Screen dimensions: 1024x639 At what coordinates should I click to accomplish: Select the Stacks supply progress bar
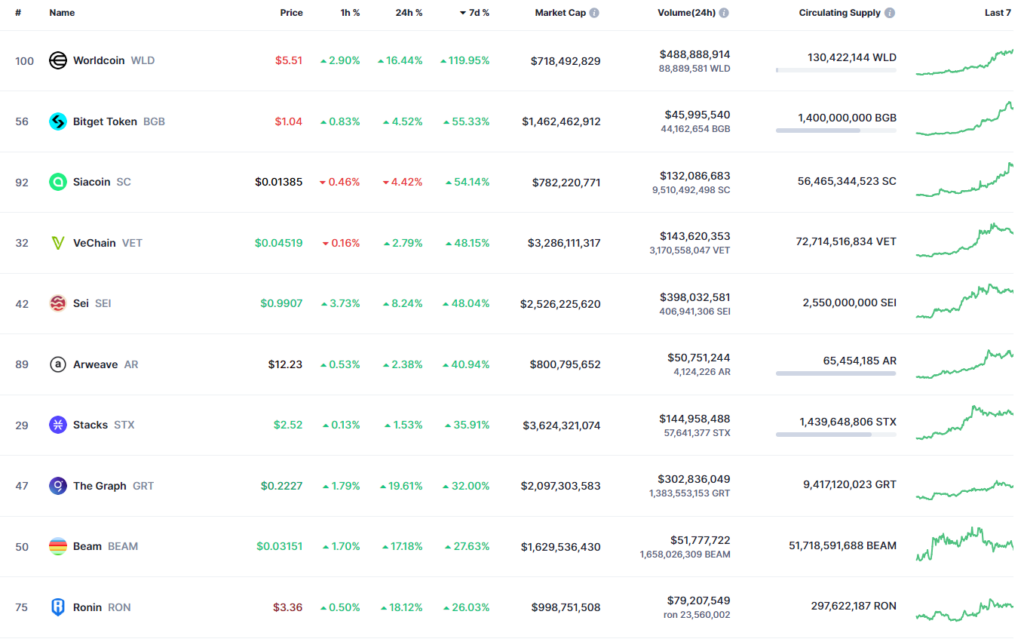[836, 434]
